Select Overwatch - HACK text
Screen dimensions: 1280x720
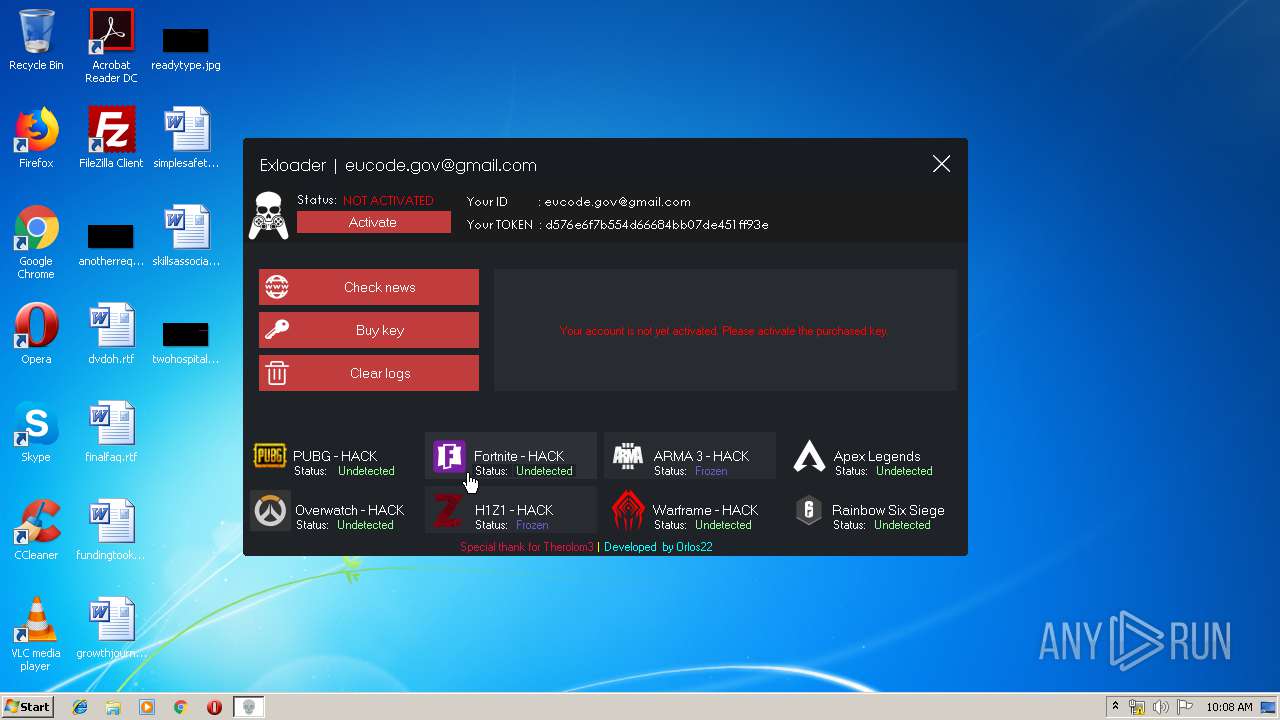point(350,510)
